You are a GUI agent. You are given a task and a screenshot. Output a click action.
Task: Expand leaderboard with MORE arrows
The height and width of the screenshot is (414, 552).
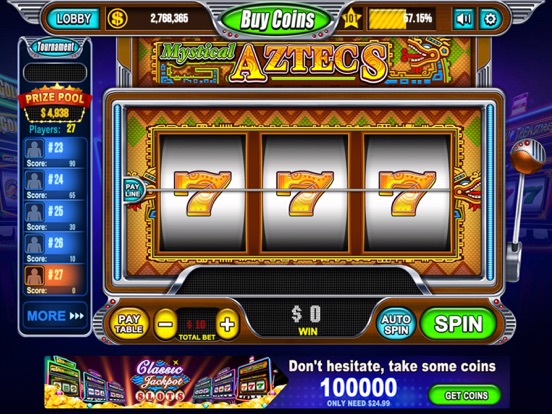55,316
